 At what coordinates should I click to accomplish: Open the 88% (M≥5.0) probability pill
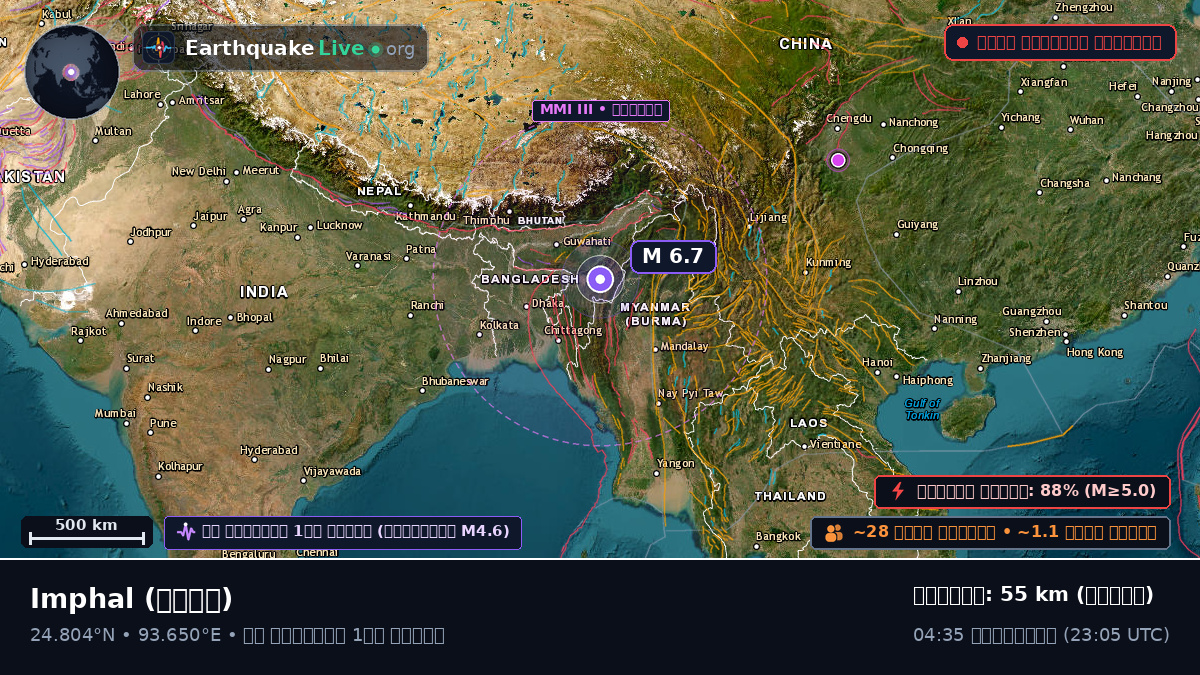[x=1022, y=491]
